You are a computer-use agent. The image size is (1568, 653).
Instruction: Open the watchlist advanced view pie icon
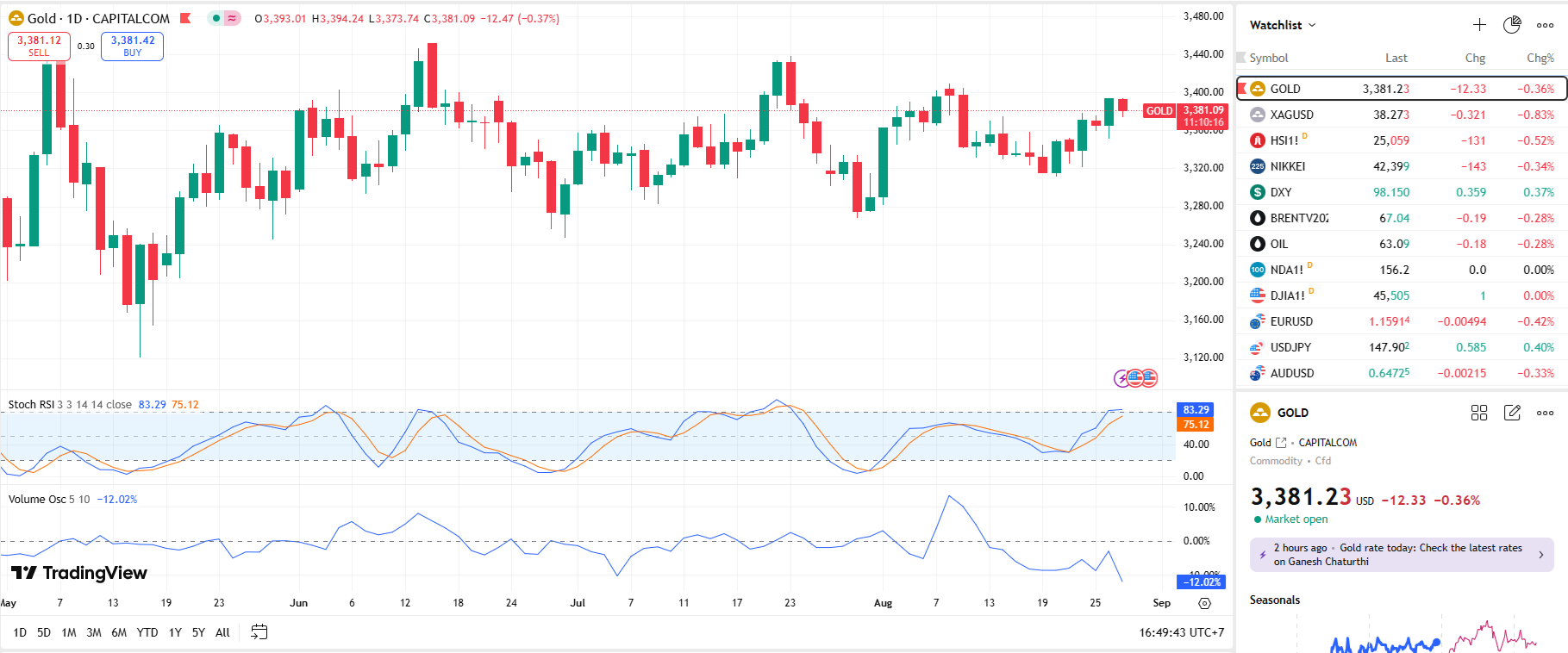point(1512,25)
